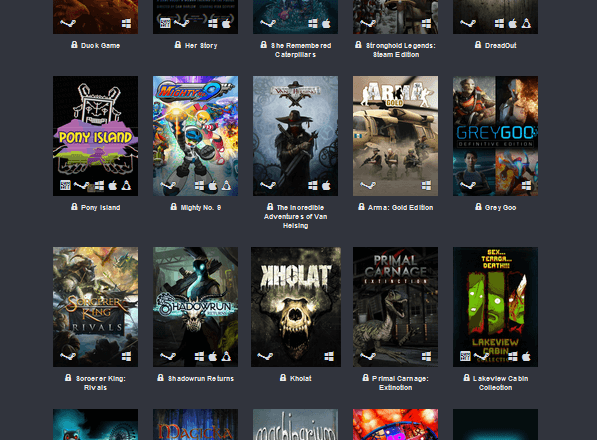Click the Windows icon on Mighty No. 9 cover
Image resolution: width=597 pixels, height=440 pixels.
(199, 185)
